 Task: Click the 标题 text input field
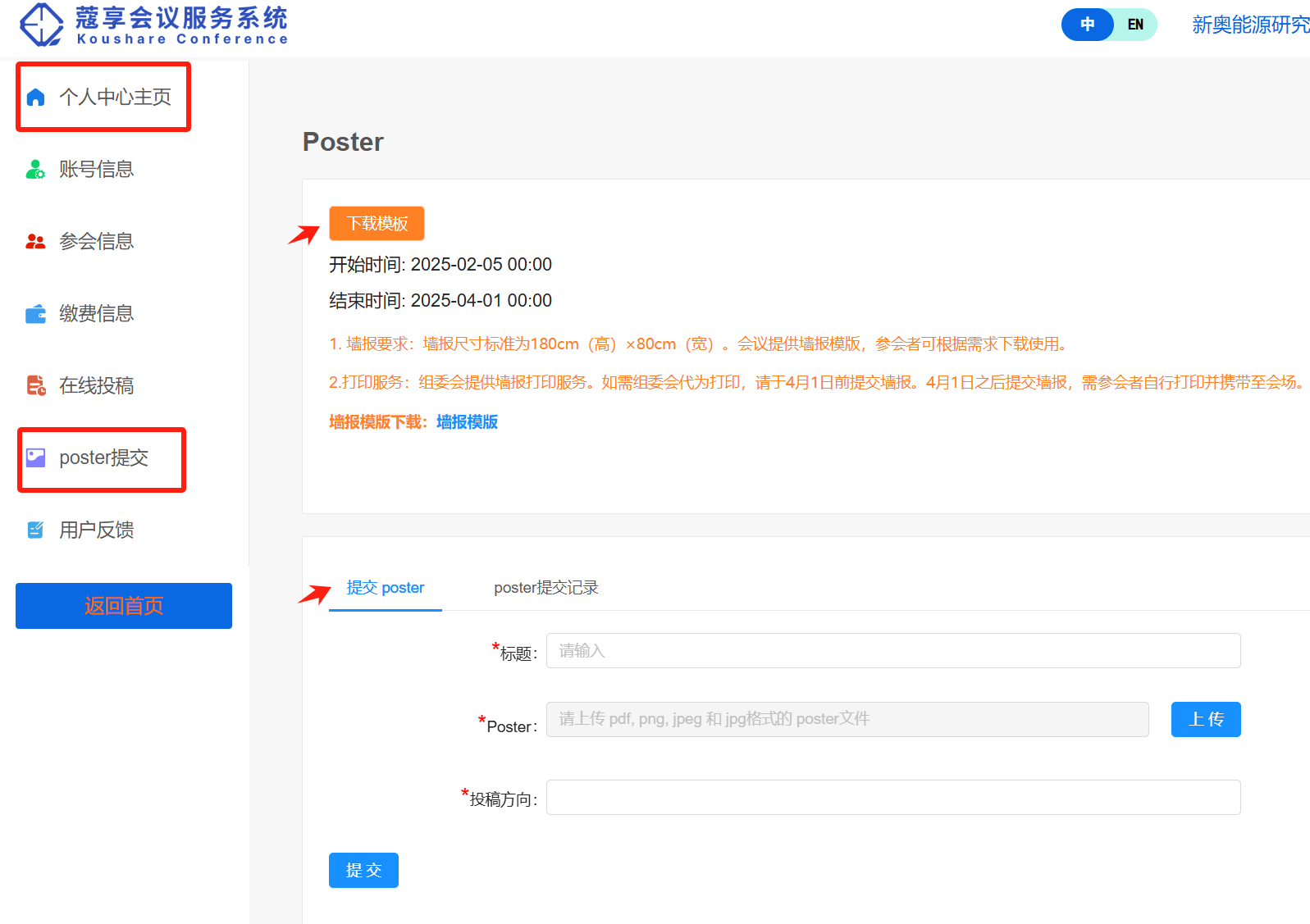[x=892, y=651]
